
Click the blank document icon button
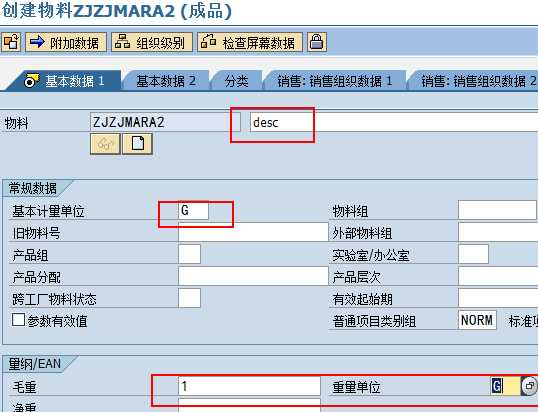click(x=138, y=144)
